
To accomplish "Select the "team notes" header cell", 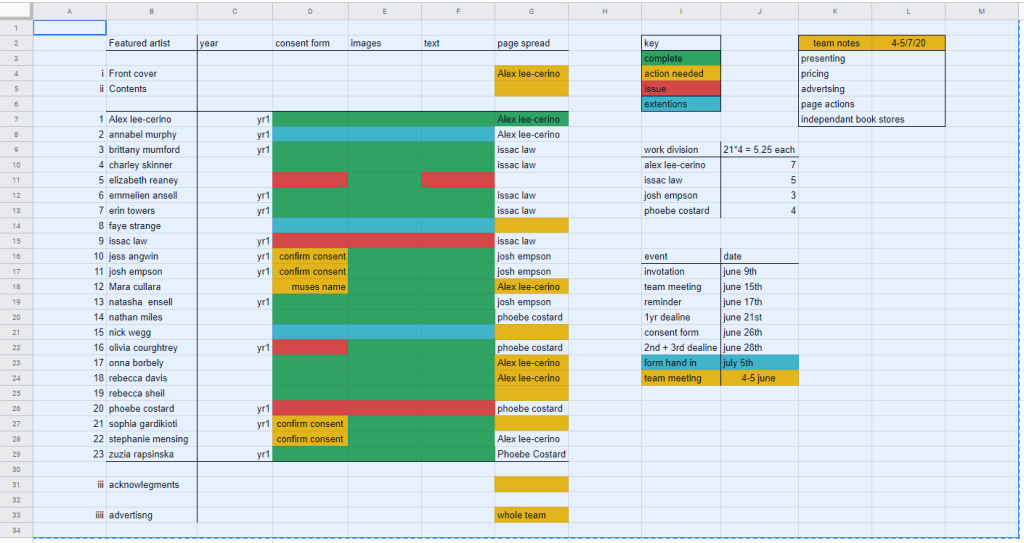I will [x=834, y=44].
